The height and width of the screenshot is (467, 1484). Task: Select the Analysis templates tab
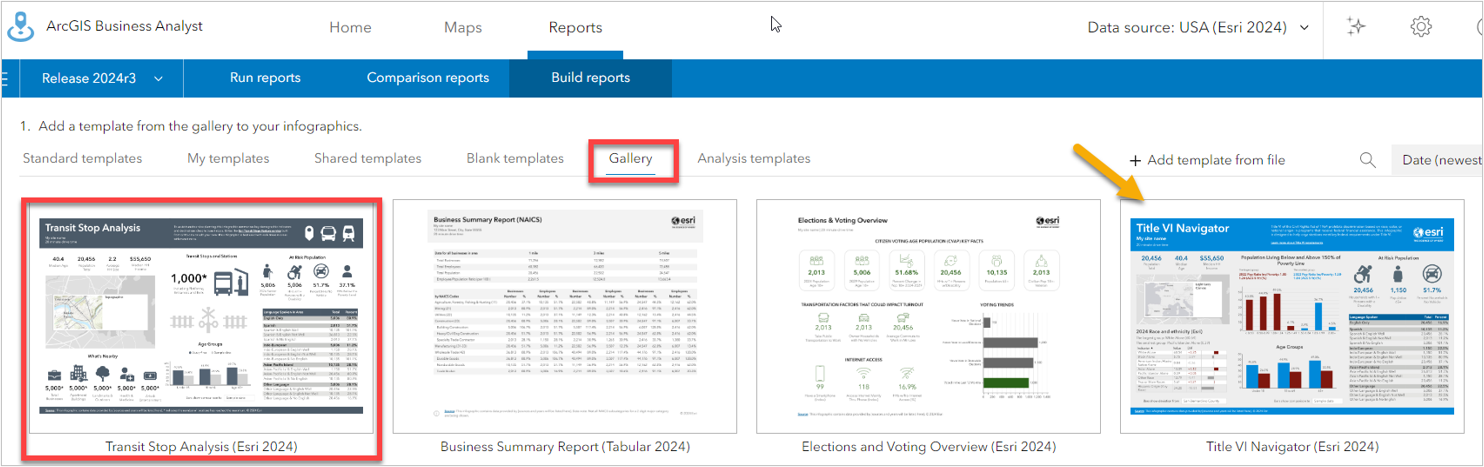click(753, 158)
